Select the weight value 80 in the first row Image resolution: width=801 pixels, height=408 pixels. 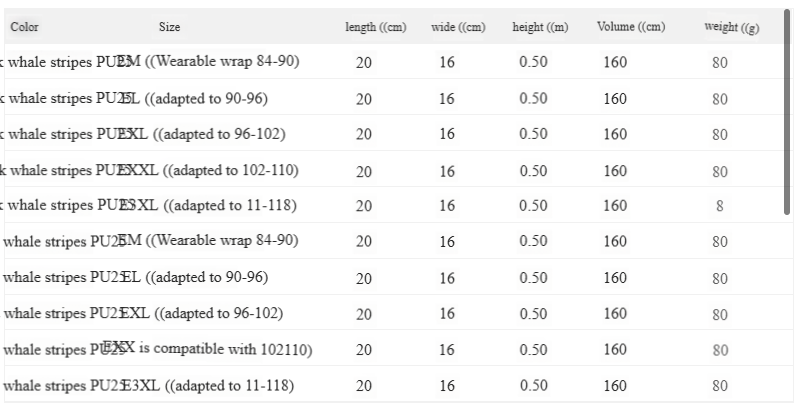pyautogui.click(x=720, y=63)
